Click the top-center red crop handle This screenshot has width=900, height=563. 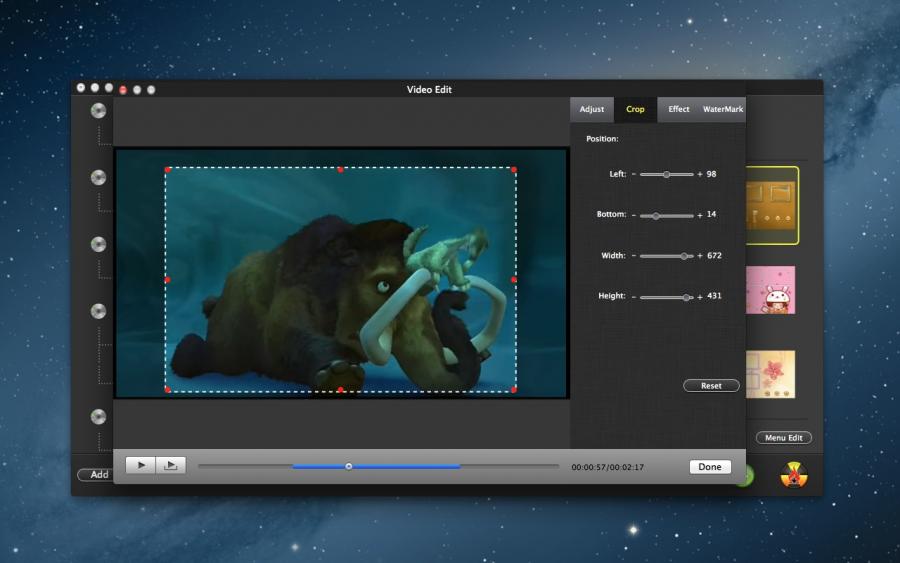pyautogui.click(x=340, y=170)
